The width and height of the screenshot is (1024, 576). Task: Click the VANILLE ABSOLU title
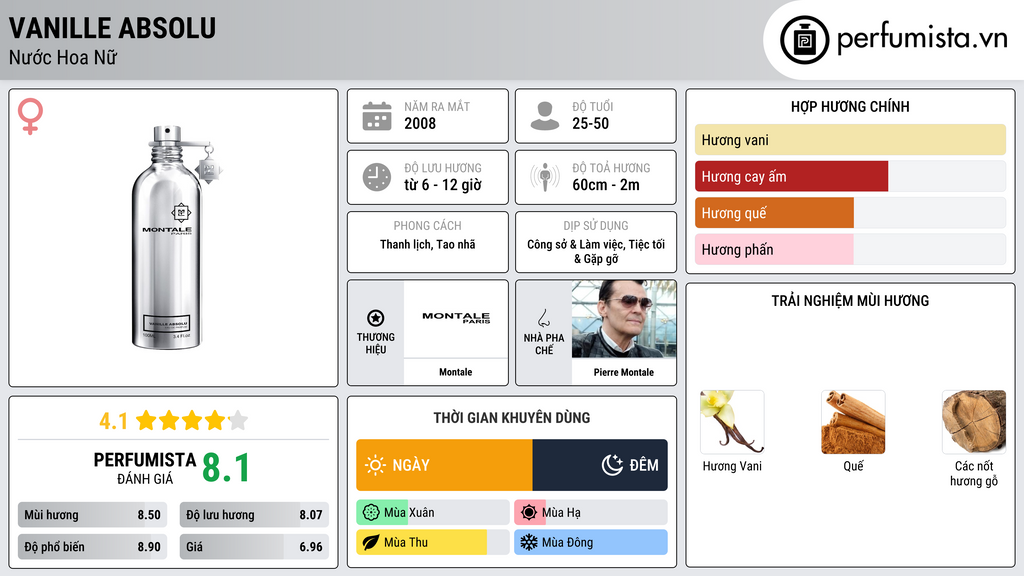pyautogui.click(x=112, y=28)
